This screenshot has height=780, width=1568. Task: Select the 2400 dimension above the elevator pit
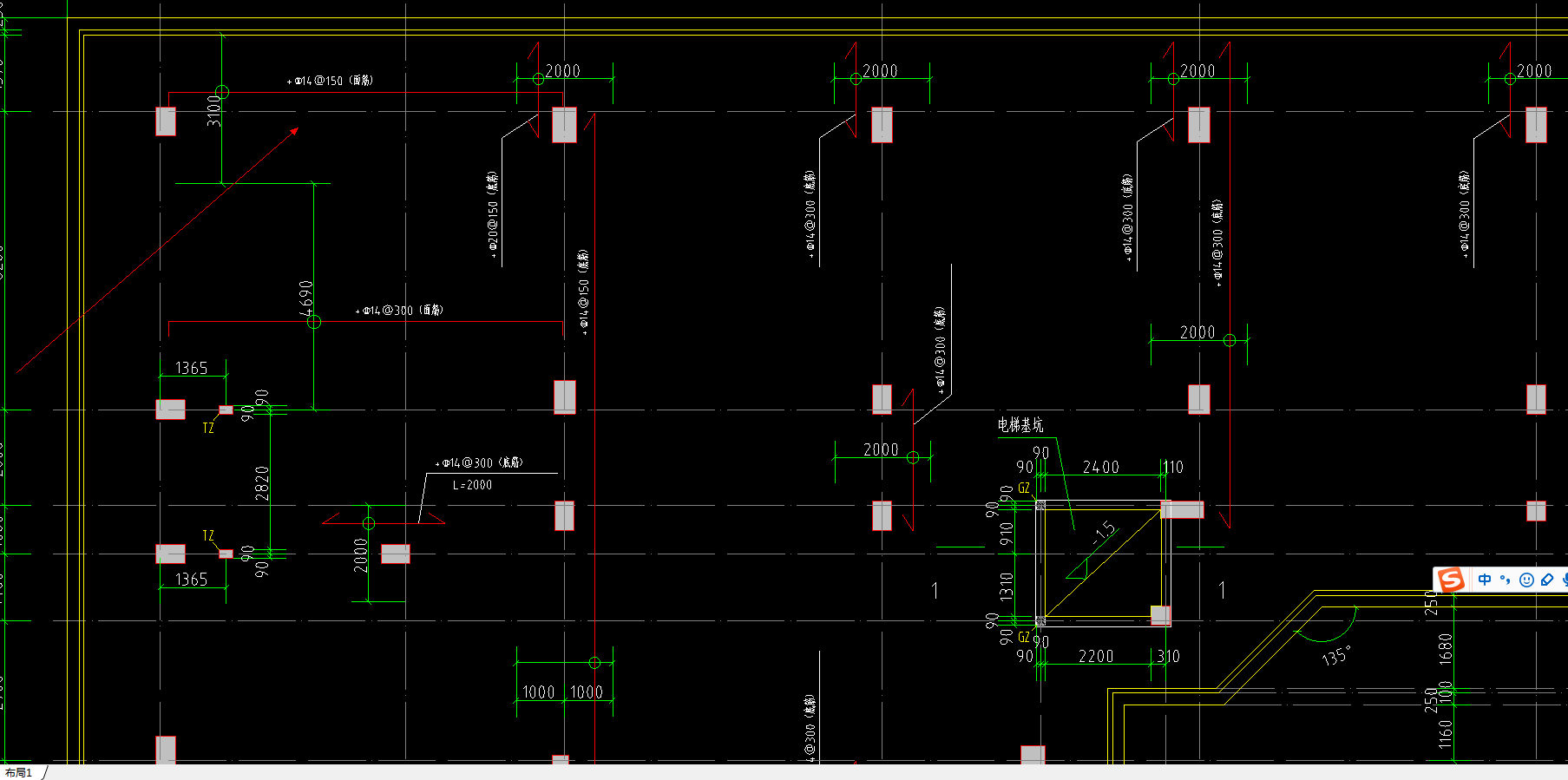[x=1101, y=468]
